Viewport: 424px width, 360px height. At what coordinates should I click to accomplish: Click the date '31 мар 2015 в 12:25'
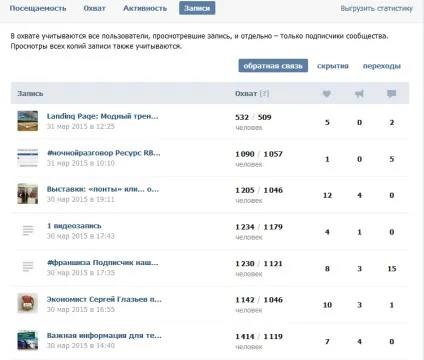tap(81, 127)
